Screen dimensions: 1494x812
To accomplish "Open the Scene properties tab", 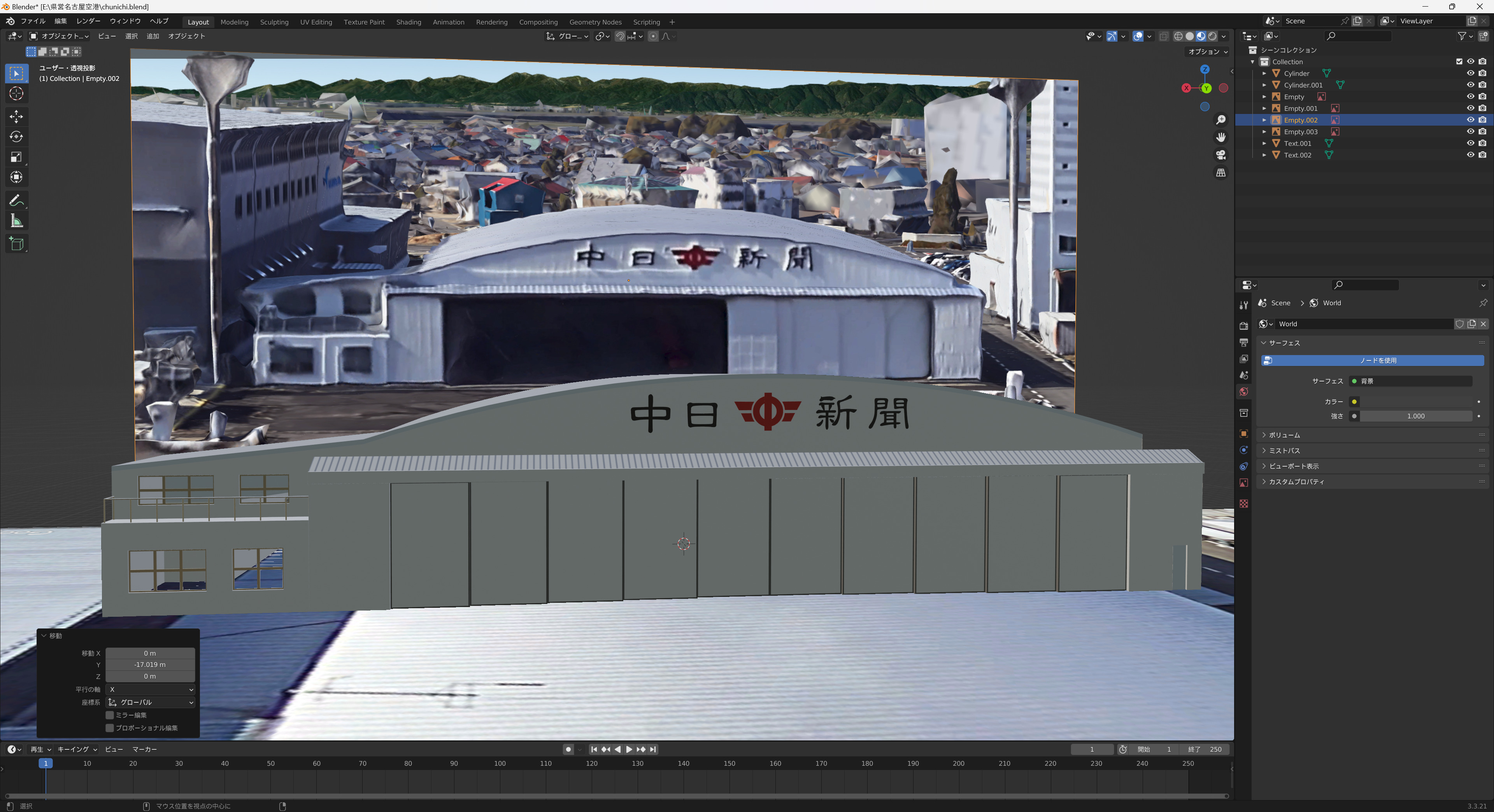I will pyautogui.click(x=1243, y=375).
